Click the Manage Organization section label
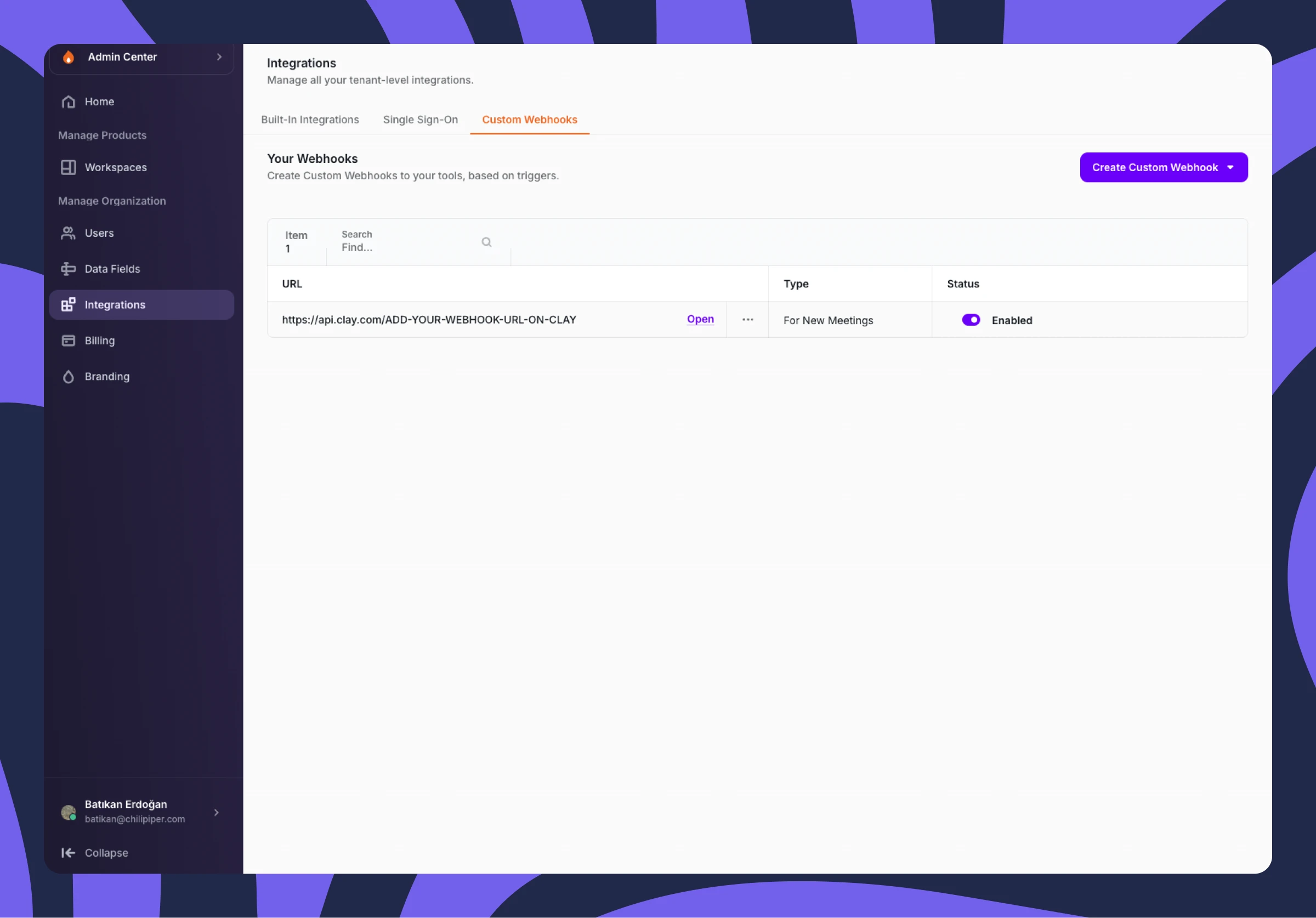The height and width of the screenshot is (918, 1316). tap(112, 201)
